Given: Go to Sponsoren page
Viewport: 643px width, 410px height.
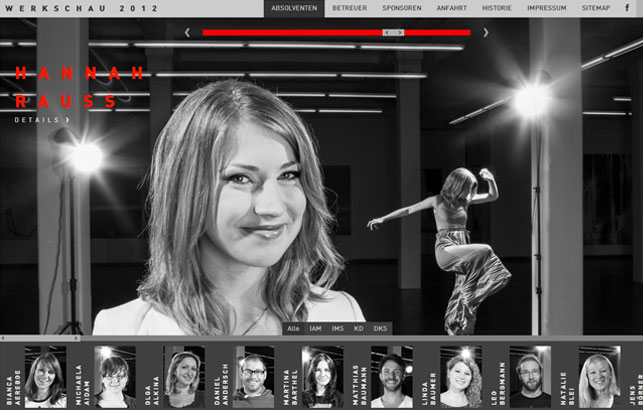Looking at the screenshot, I should [x=402, y=8].
